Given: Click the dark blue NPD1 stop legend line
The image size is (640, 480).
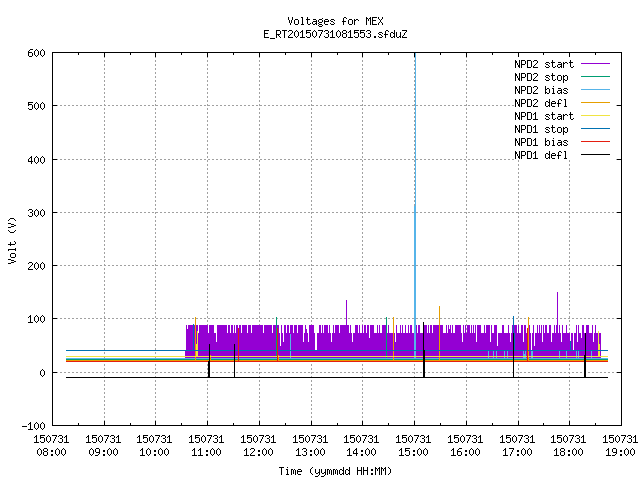Looking at the screenshot, I should tap(595, 129).
